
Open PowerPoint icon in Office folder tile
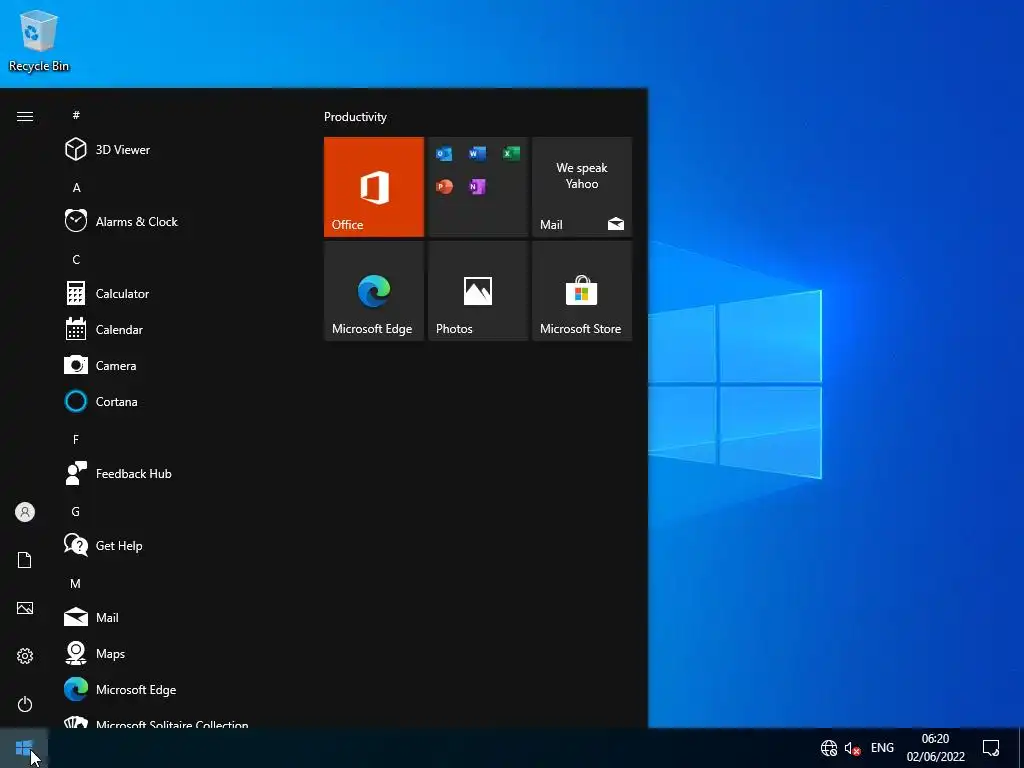pos(444,187)
